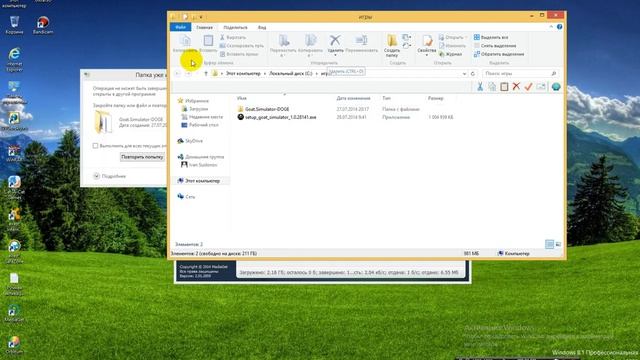Open the new item dropdown in ribbon
This screenshot has width=640, height=360.
pyautogui.click(x=407, y=38)
